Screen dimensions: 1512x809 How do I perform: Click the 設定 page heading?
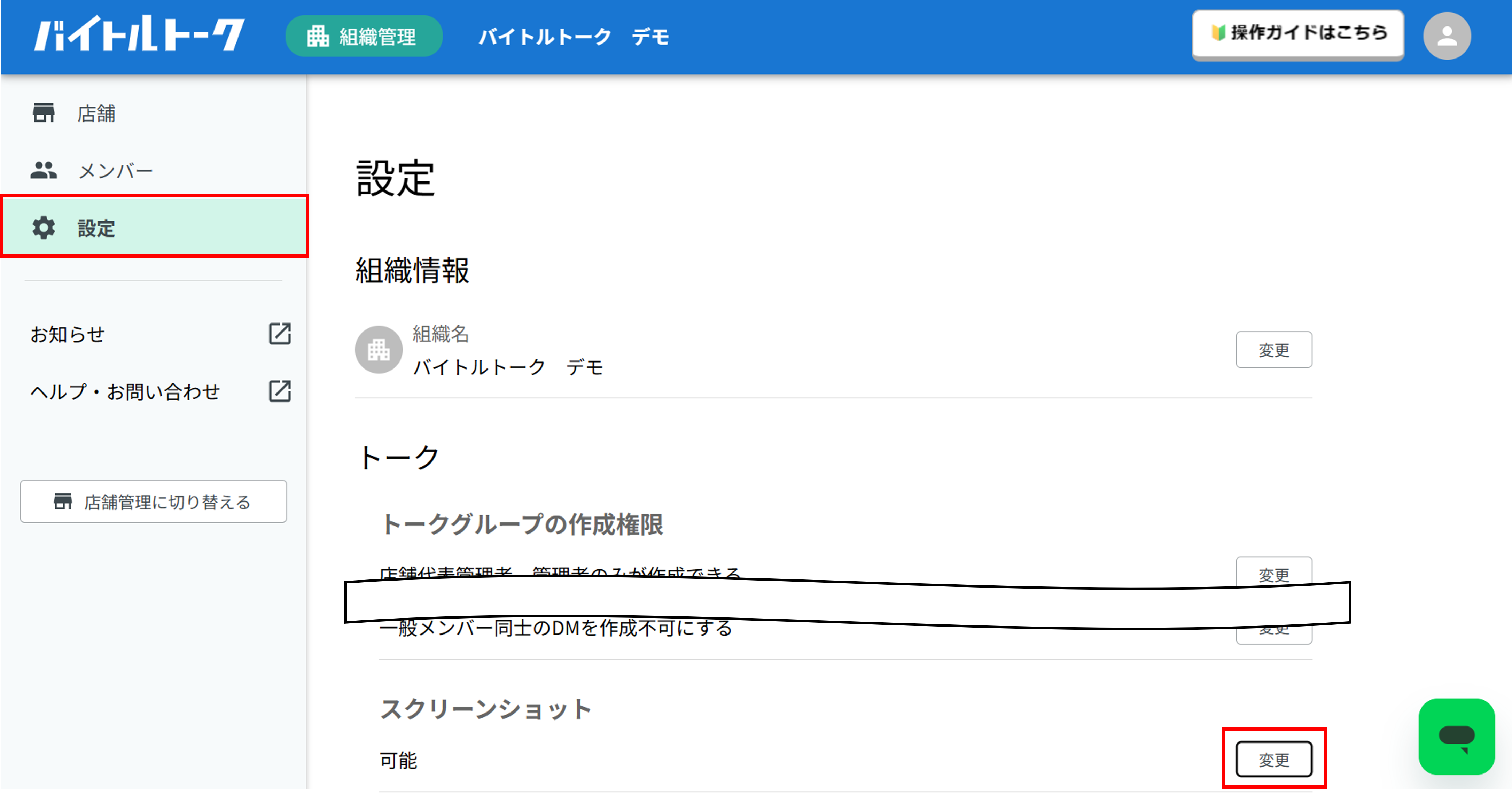[395, 178]
